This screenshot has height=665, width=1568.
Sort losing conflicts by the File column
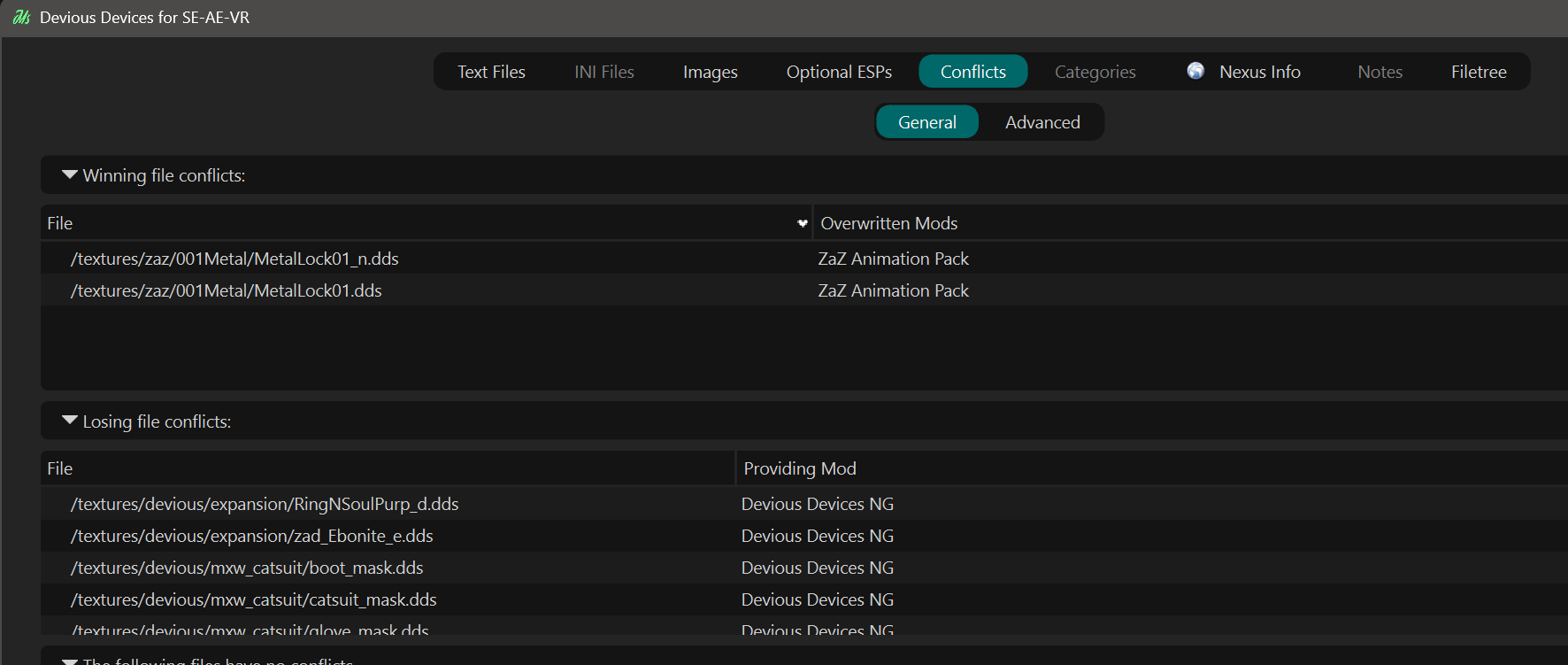[x=388, y=468]
